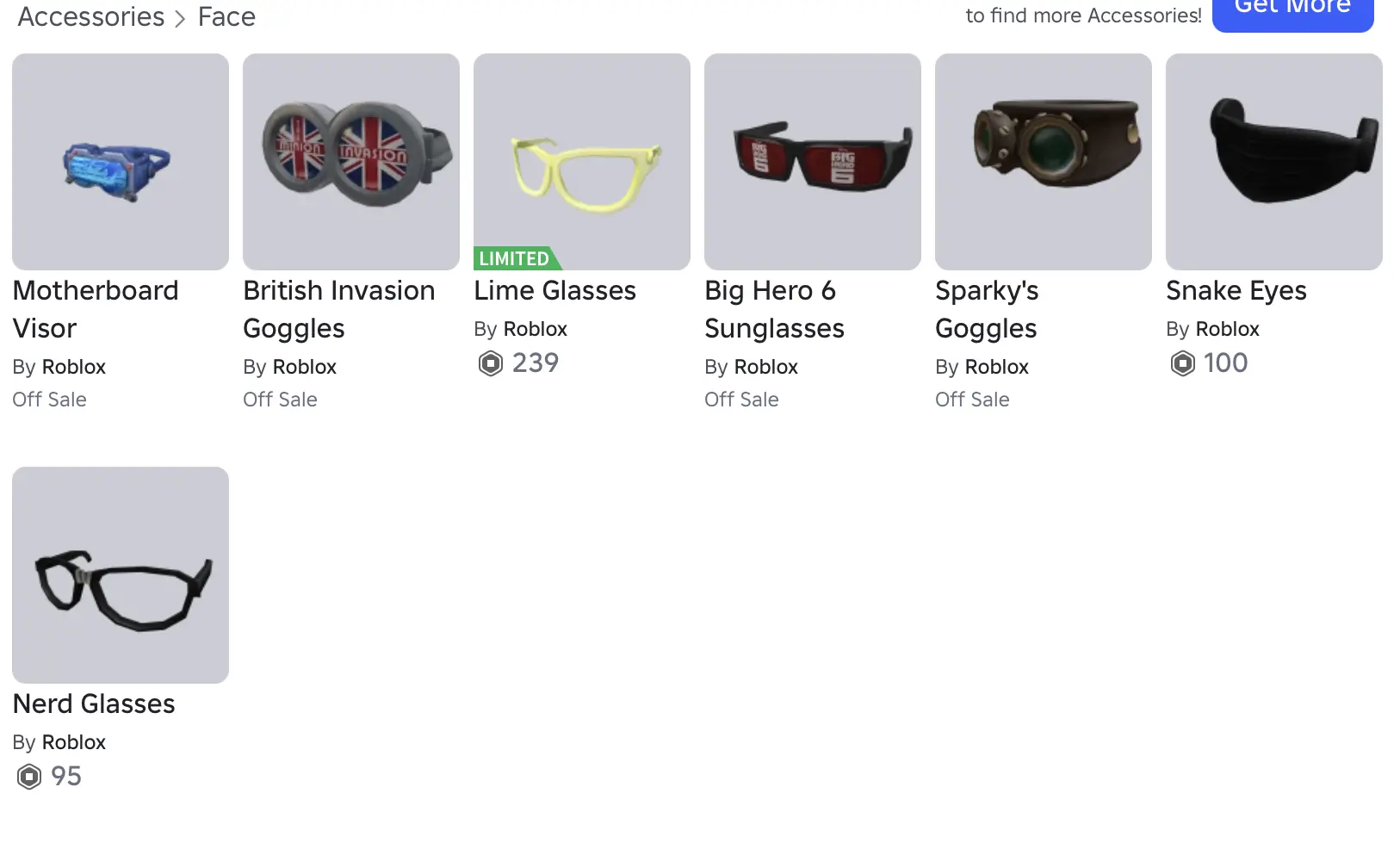Click the Snake Eyes title link
This screenshot has width=1400, height=849.
[x=1236, y=290]
